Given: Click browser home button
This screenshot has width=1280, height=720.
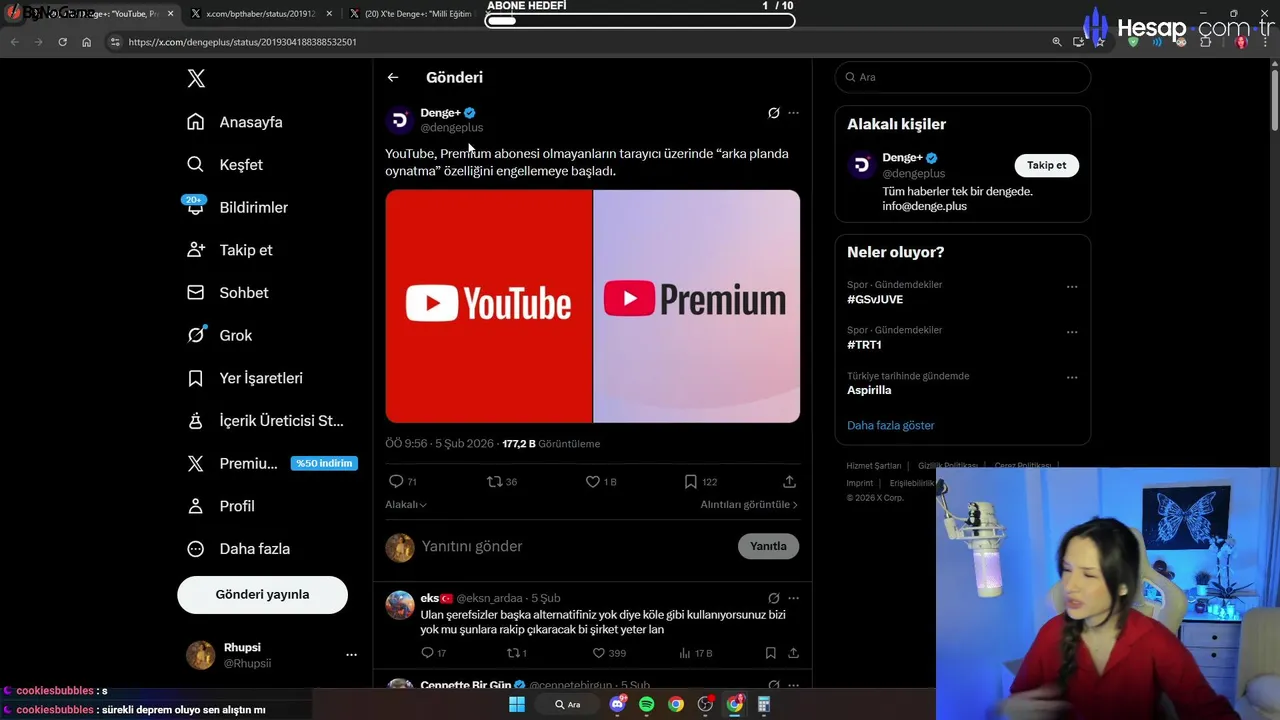Looking at the screenshot, I should pos(87,42).
